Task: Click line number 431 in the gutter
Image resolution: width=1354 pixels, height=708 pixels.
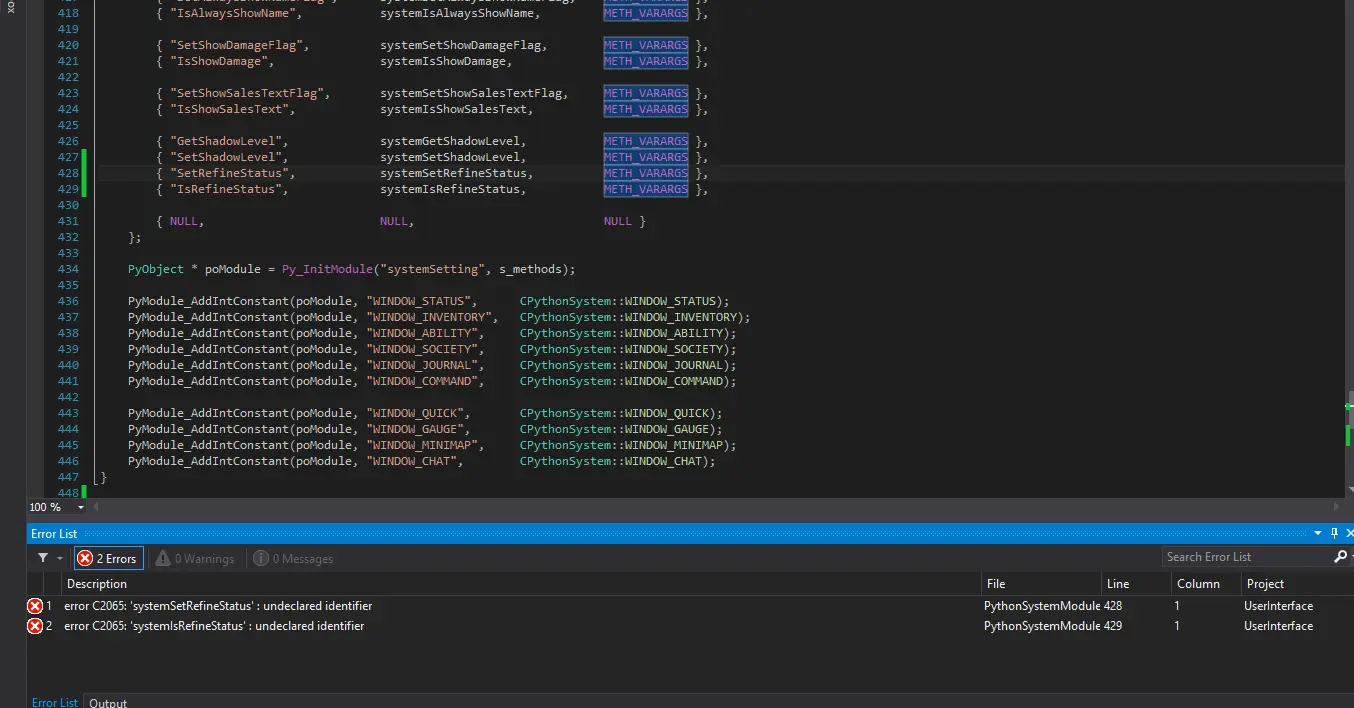Action: point(68,221)
